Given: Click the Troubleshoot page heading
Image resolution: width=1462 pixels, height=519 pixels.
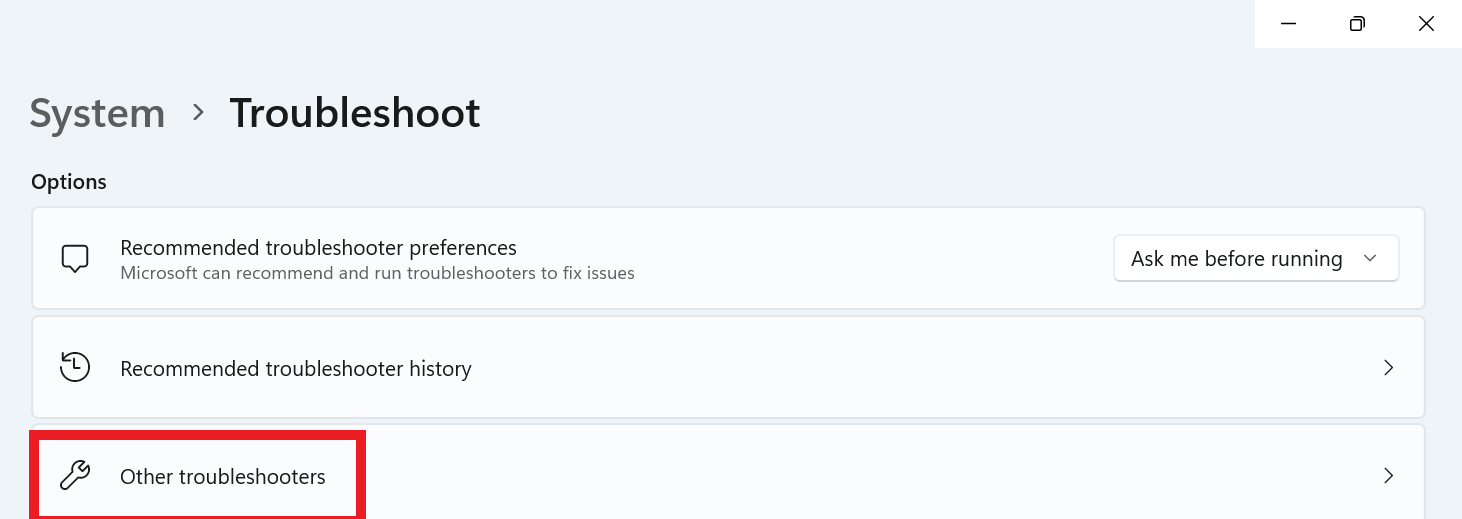Looking at the screenshot, I should 355,113.
